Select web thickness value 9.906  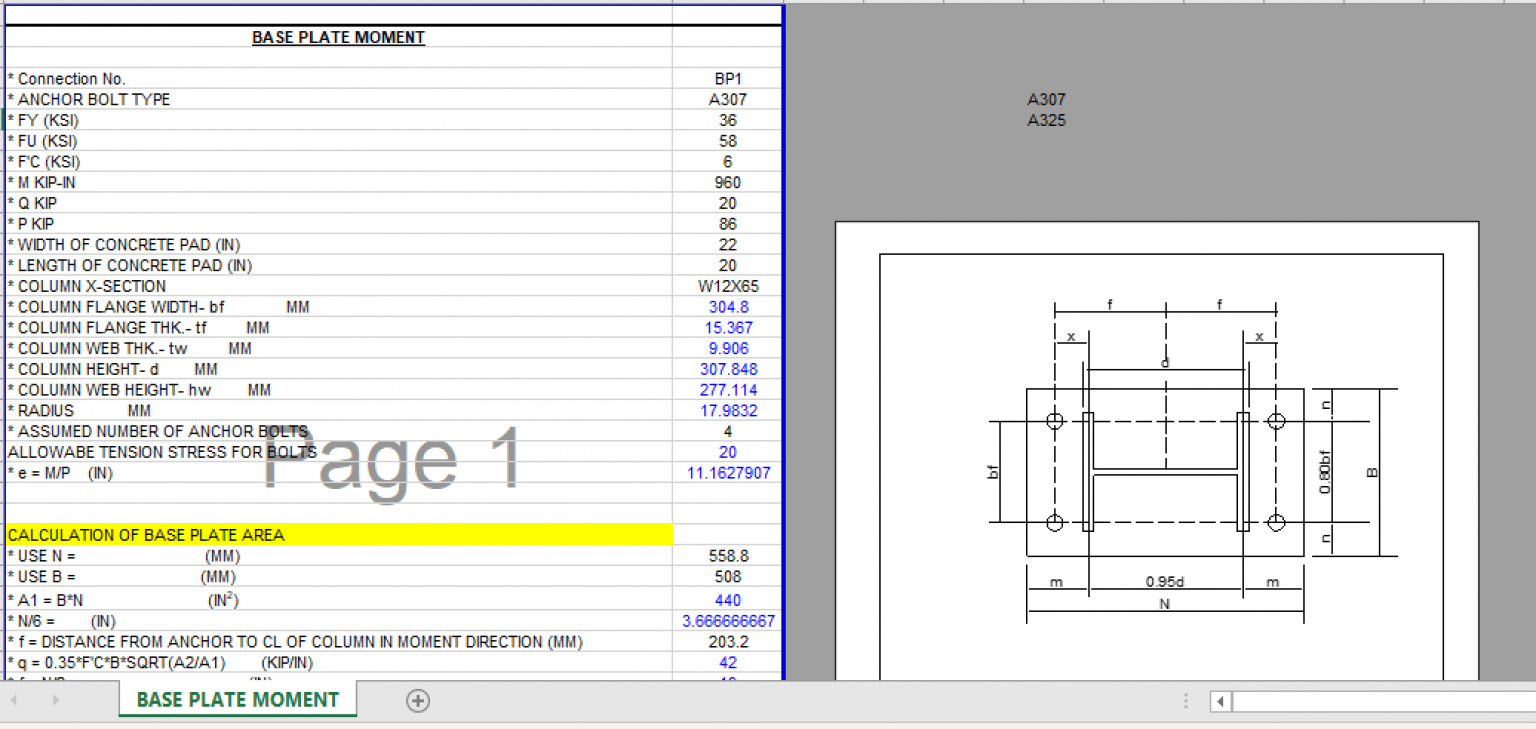[728, 349]
